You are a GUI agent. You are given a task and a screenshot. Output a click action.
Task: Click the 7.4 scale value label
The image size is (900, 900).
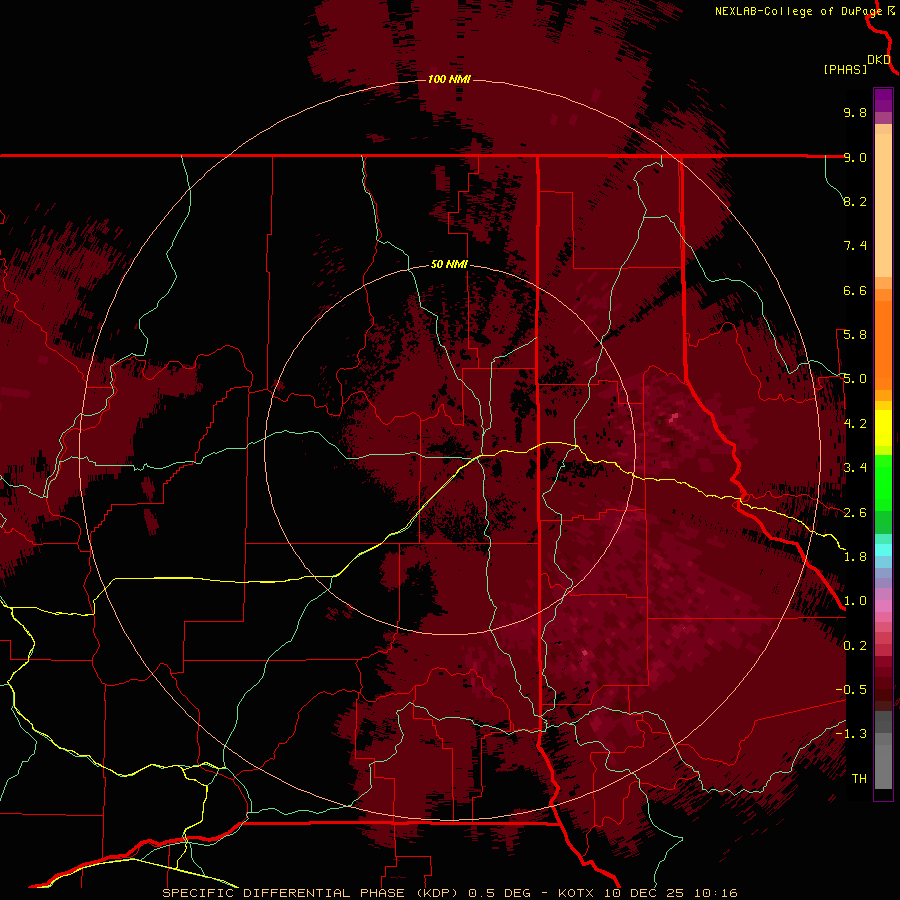pyautogui.click(x=855, y=246)
